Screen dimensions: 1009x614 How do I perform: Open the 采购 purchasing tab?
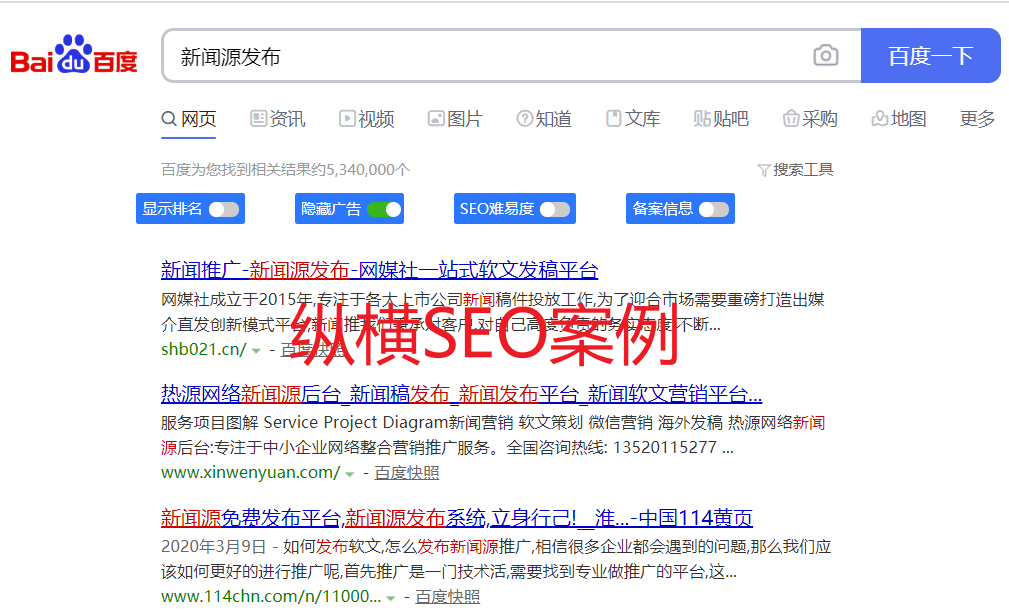(x=810, y=119)
